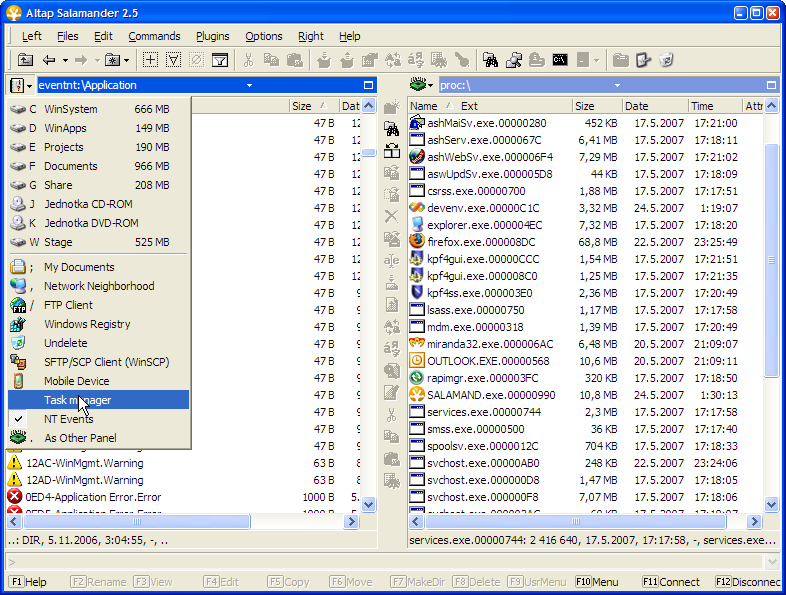This screenshot has width=786, height=595.
Task: Click the Rename icon in middle toolbar
Action: [x=391, y=260]
